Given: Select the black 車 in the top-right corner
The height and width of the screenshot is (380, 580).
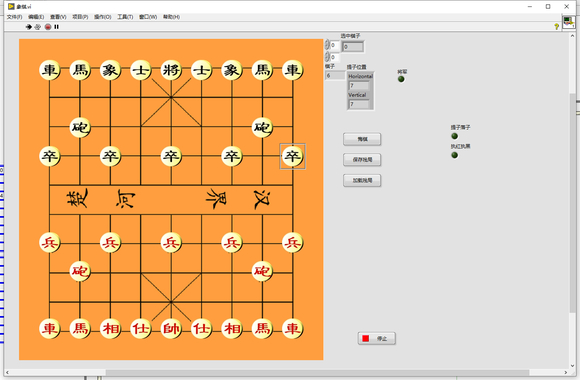Looking at the screenshot, I should click(293, 70).
